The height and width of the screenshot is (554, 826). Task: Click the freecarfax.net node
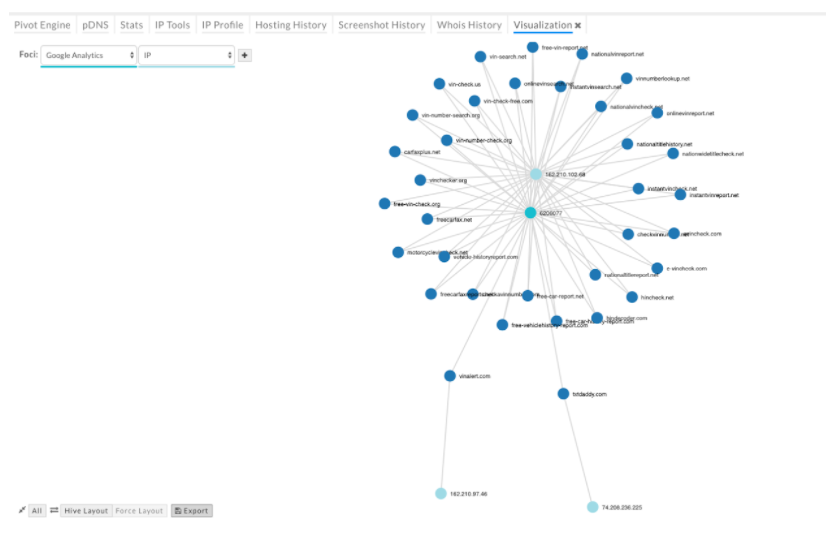427,219
